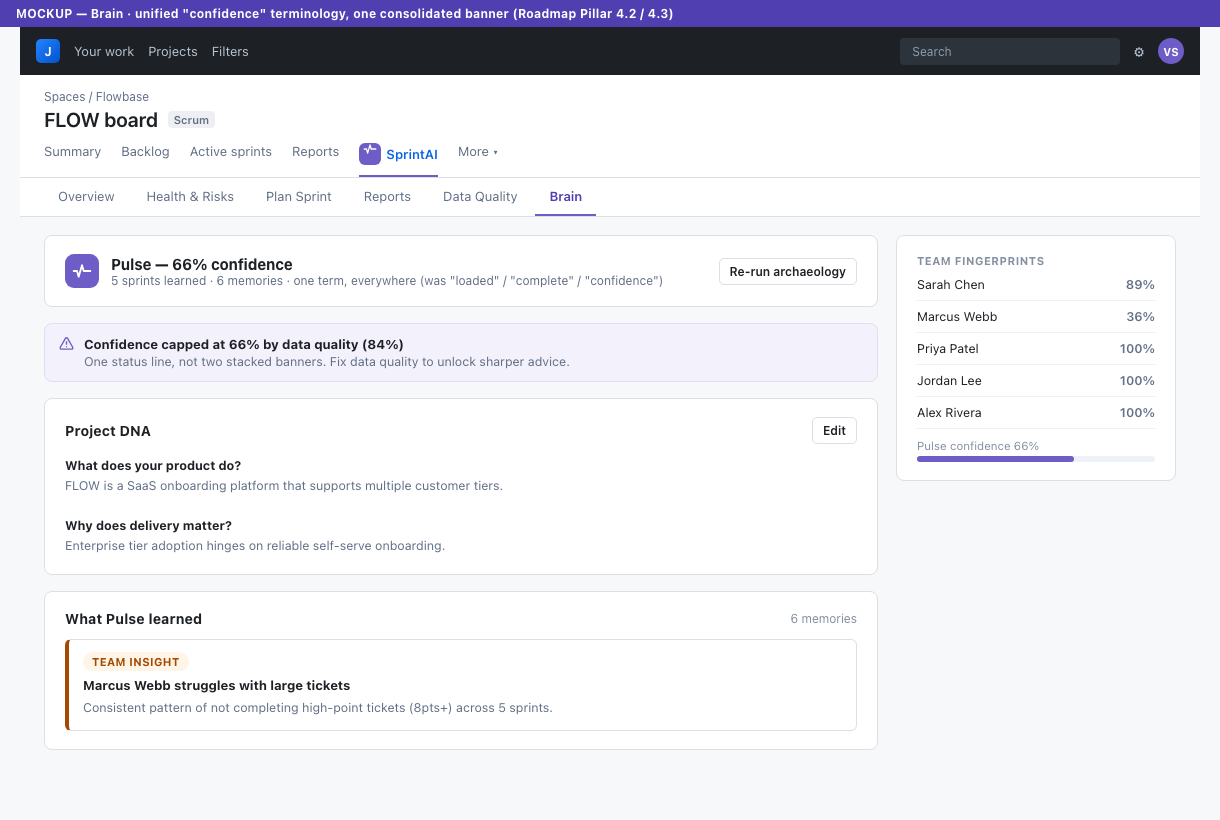This screenshot has width=1220, height=820.
Task: Select the Health & Risks sub-tab
Action: pyautogui.click(x=190, y=197)
